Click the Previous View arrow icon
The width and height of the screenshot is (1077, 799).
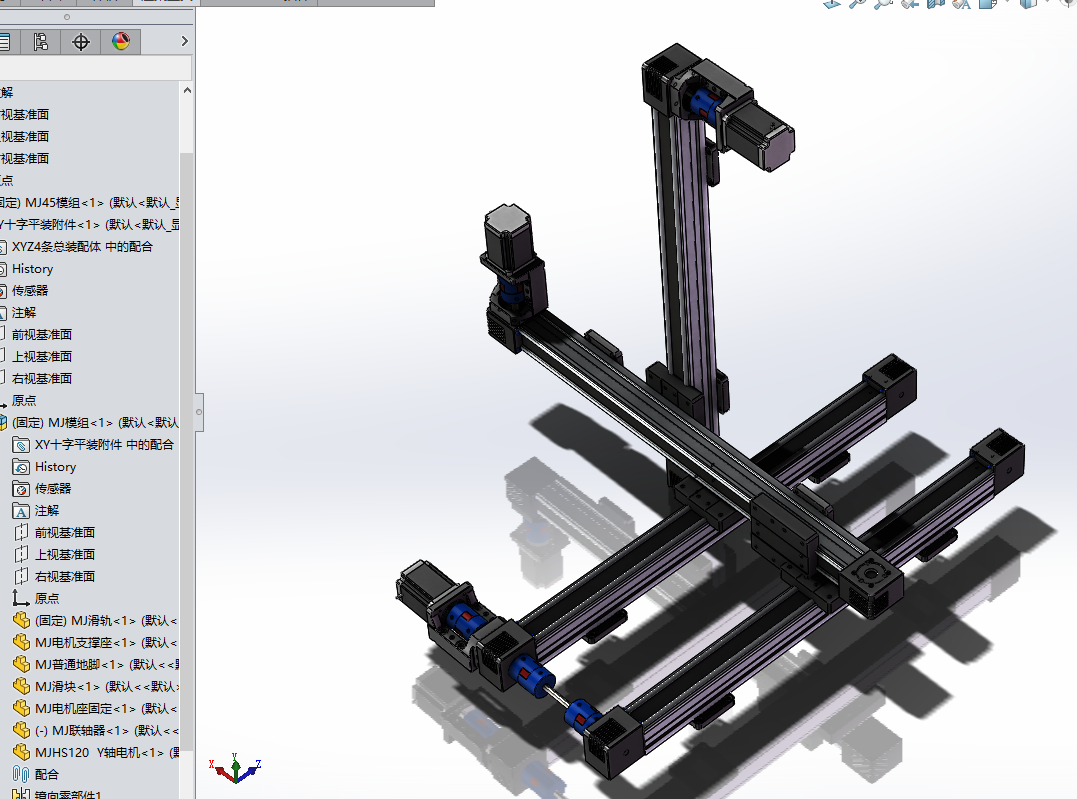click(x=909, y=3)
